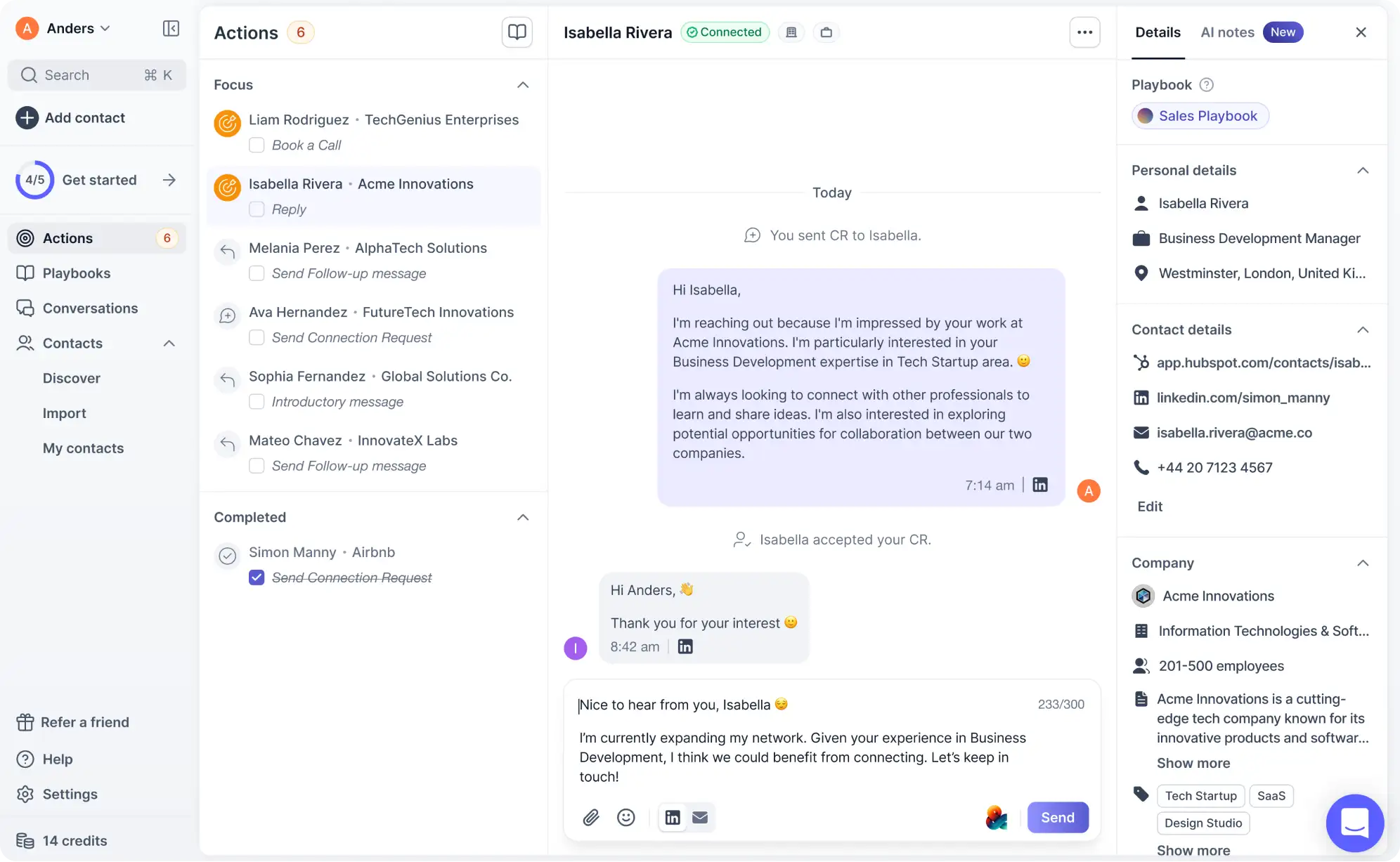Click the briefcase icon in conversation header
1400x862 pixels.
pos(827,32)
